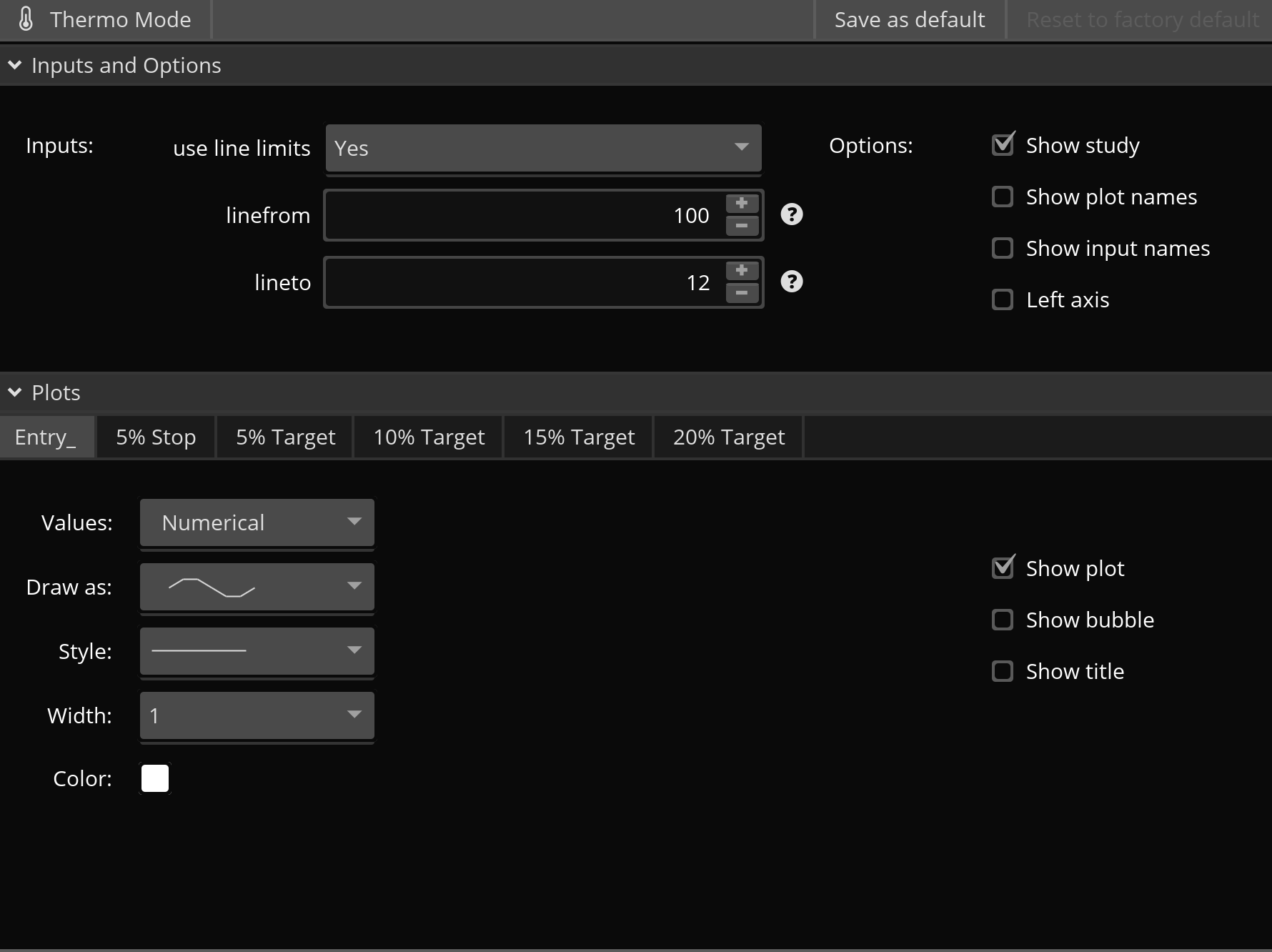Screen dimensions: 1272x952
Task: Decrease lineto value with minus stepper
Action: [x=742, y=293]
